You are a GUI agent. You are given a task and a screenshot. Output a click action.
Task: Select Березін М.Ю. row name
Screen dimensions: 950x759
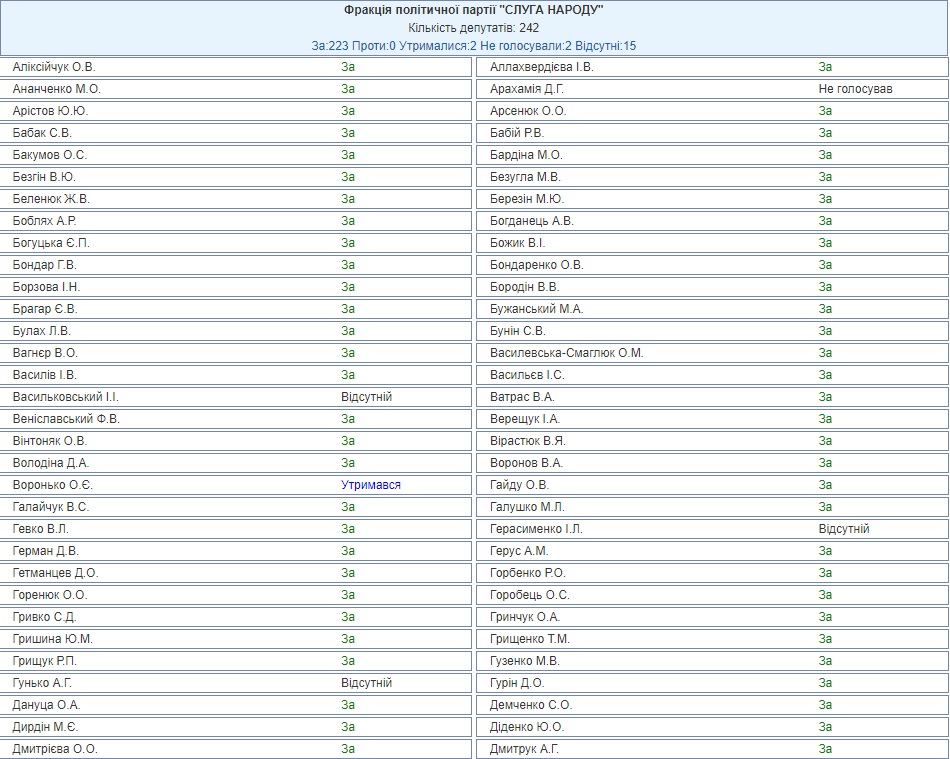527,199
